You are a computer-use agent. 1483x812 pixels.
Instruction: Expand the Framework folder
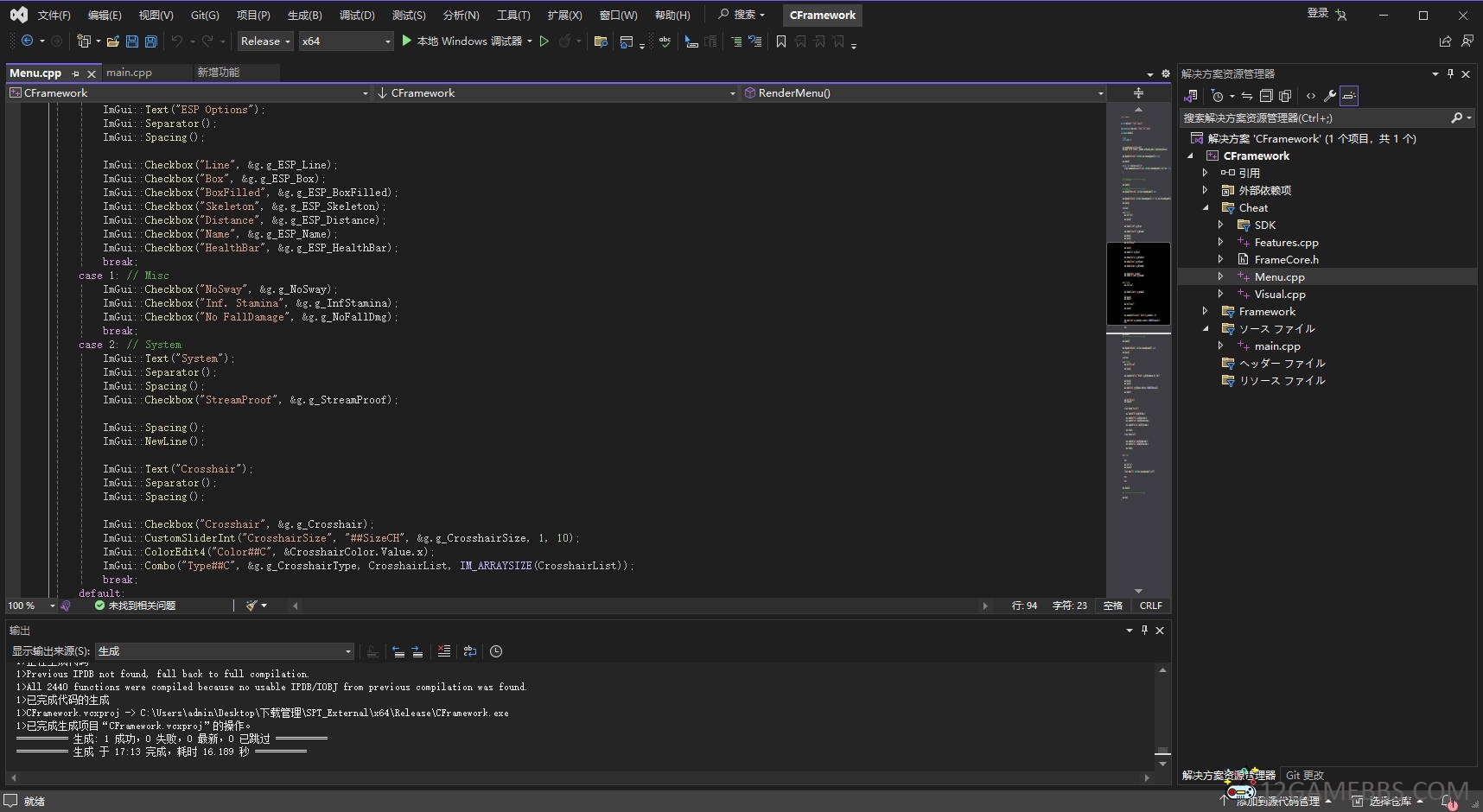click(x=1206, y=311)
